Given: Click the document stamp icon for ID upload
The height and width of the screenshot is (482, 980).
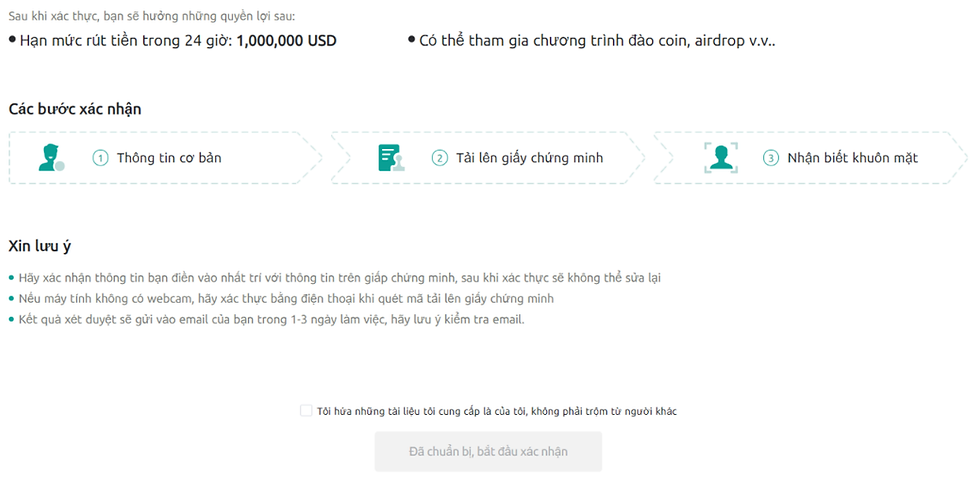Looking at the screenshot, I should (391, 158).
